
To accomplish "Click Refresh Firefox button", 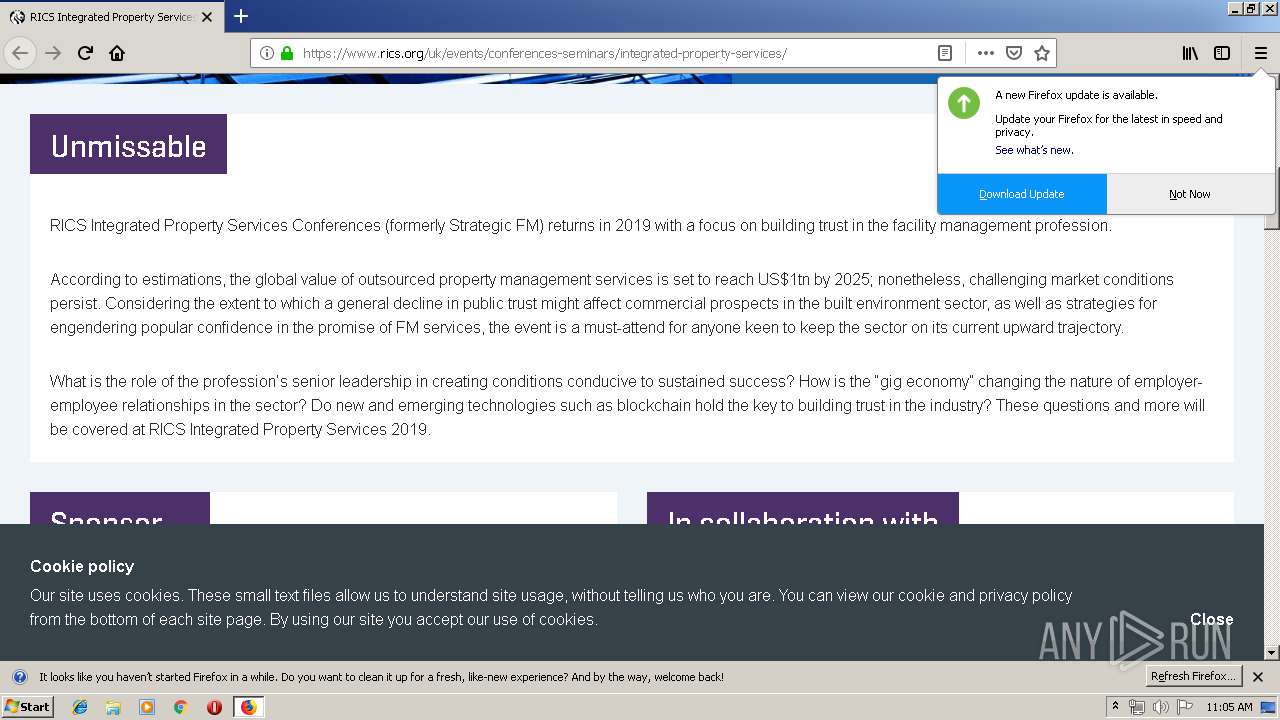I will [x=1193, y=676].
